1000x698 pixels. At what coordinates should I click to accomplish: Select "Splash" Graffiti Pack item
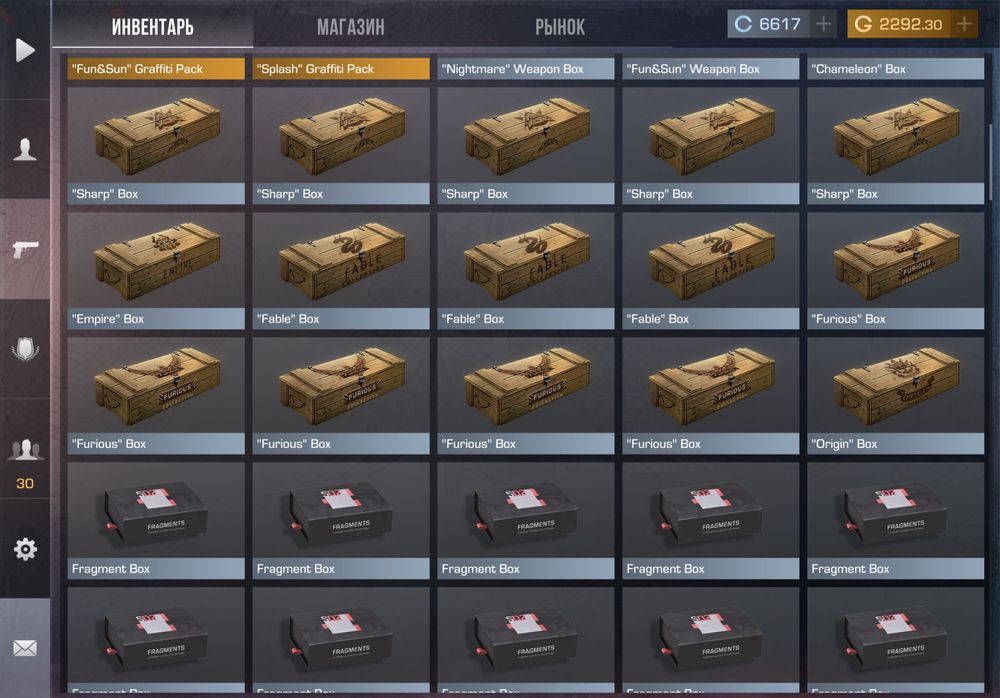click(x=341, y=69)
